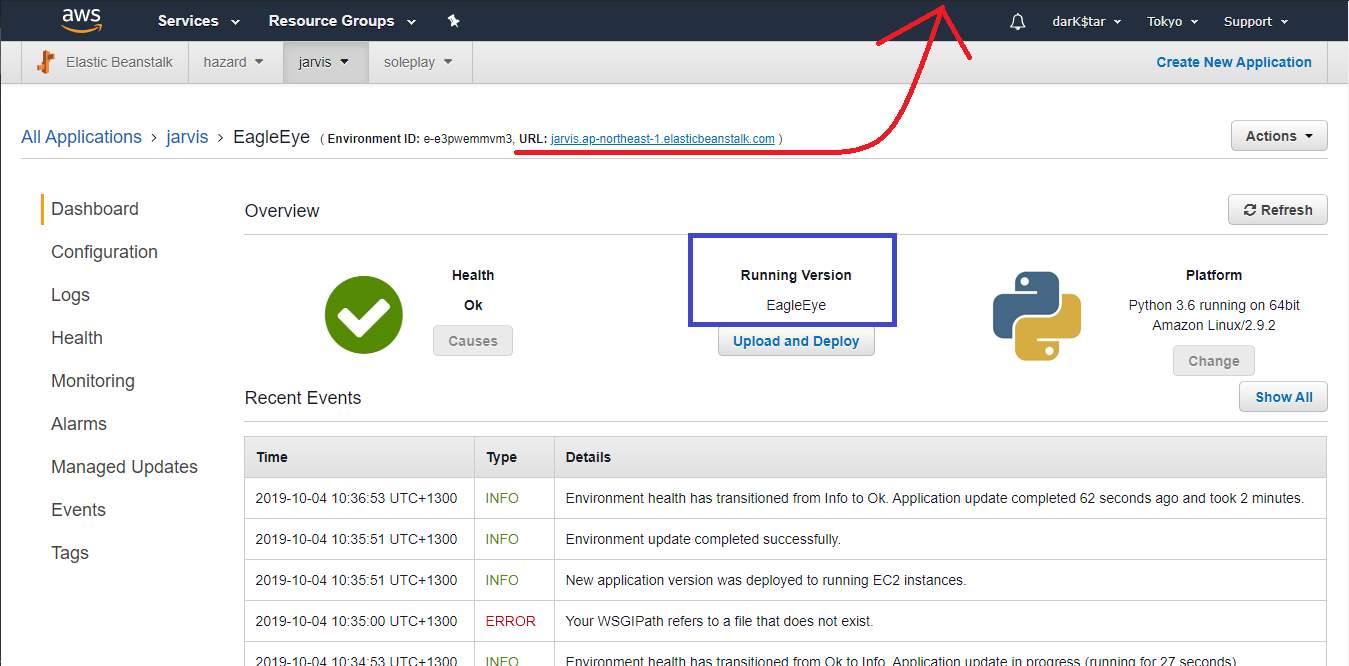Screen dimensions: 1349x666
Task: Click 'Your WSGIPath refers to a file' detail
Action: tap(720, 621)
